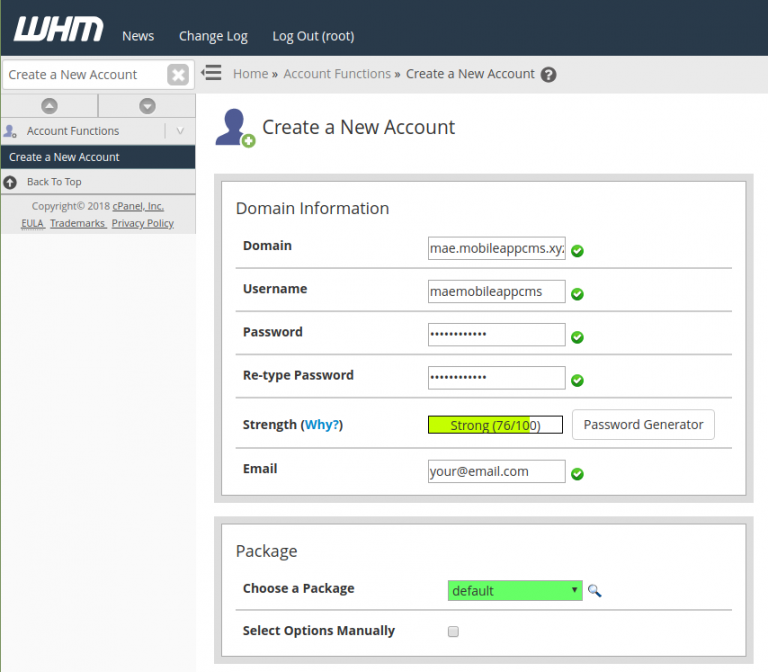The image size is (768, 672).
Task: Open the News menu item
Action: pyautogui.click(x=138, y=36)
